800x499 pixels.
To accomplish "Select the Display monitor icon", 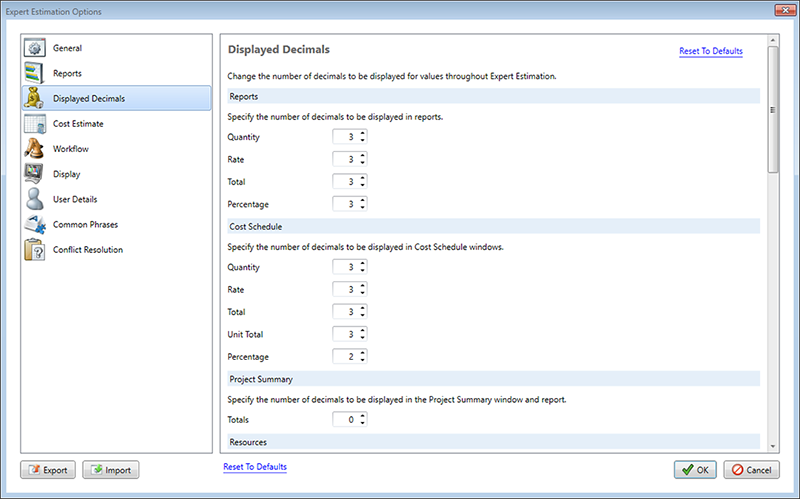I will pyautogui.click(x=35, y=174).
